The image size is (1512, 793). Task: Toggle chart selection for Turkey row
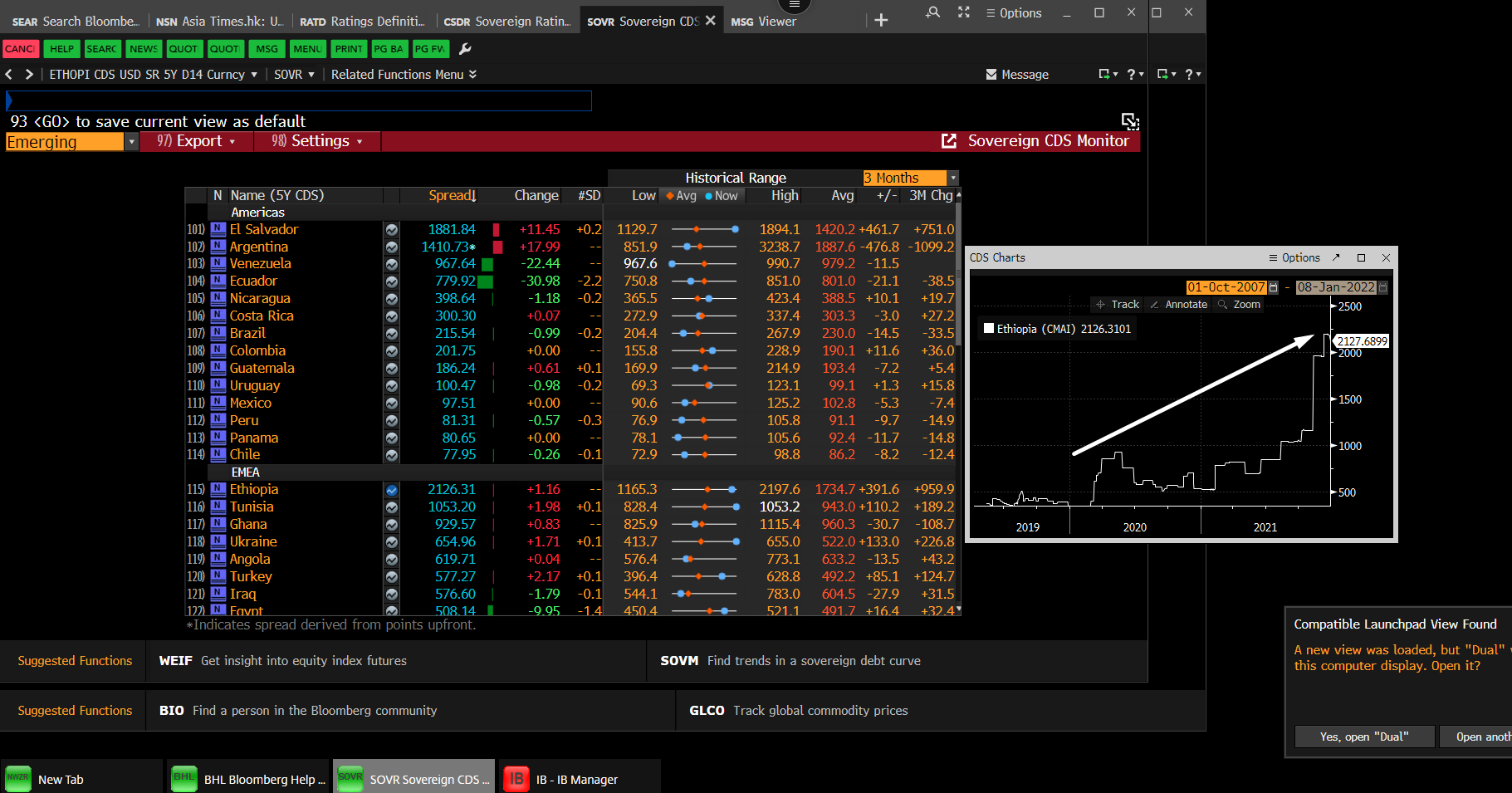(x=392, y=577)
